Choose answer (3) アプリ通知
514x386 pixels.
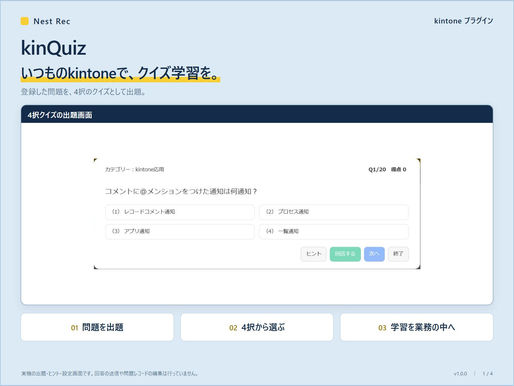tap(180, 231)
